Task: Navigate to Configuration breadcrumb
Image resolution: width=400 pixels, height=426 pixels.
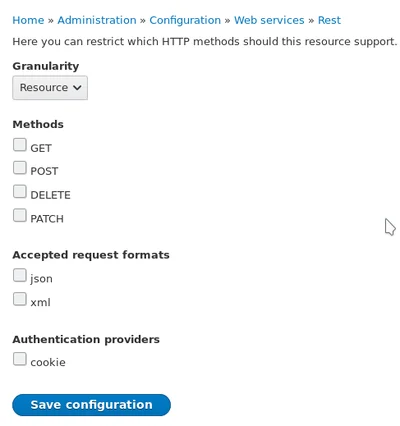Action: [x=185, y=20]
